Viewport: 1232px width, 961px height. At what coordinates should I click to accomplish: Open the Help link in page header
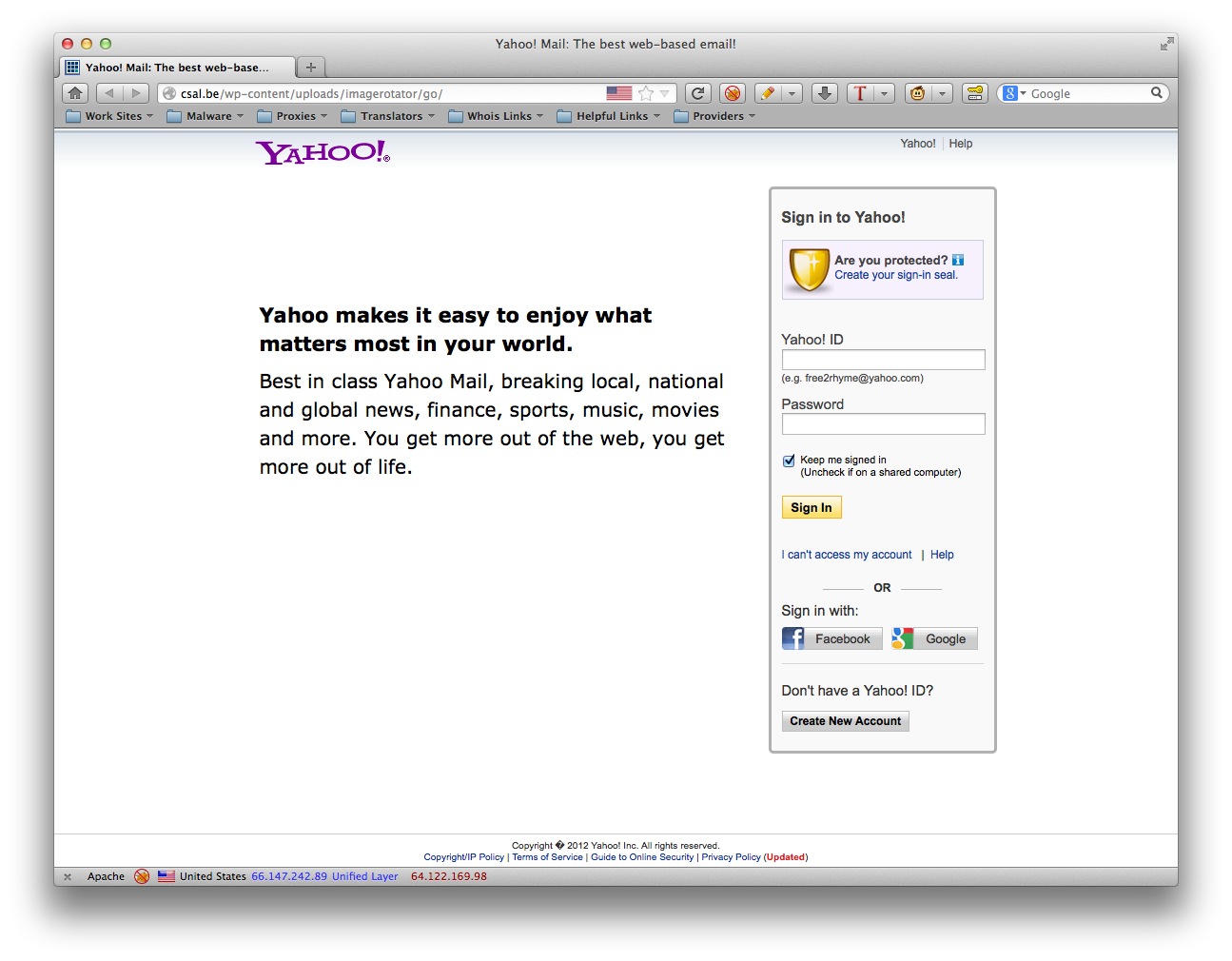point(961,144)
